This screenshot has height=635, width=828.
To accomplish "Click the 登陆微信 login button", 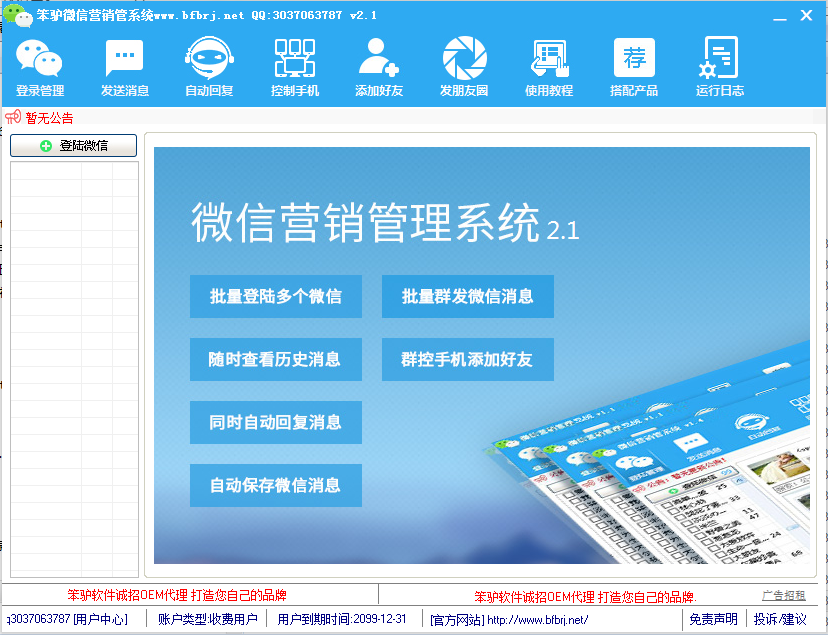I will click(73, 145).
